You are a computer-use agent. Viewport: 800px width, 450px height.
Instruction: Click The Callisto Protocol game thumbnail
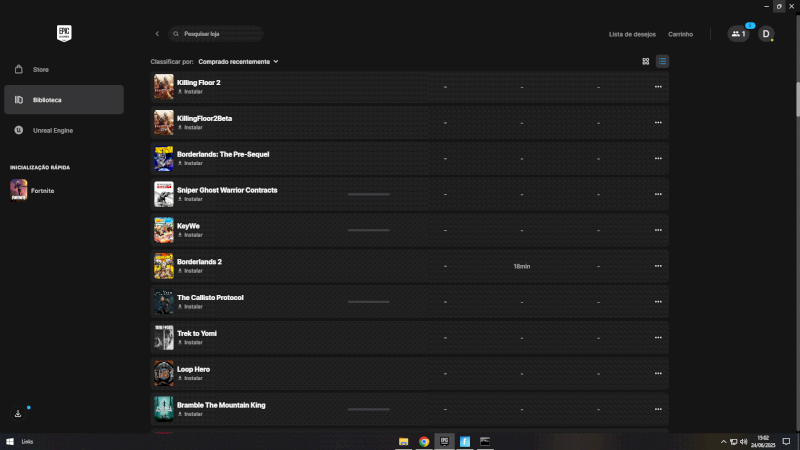pos(163,302)
